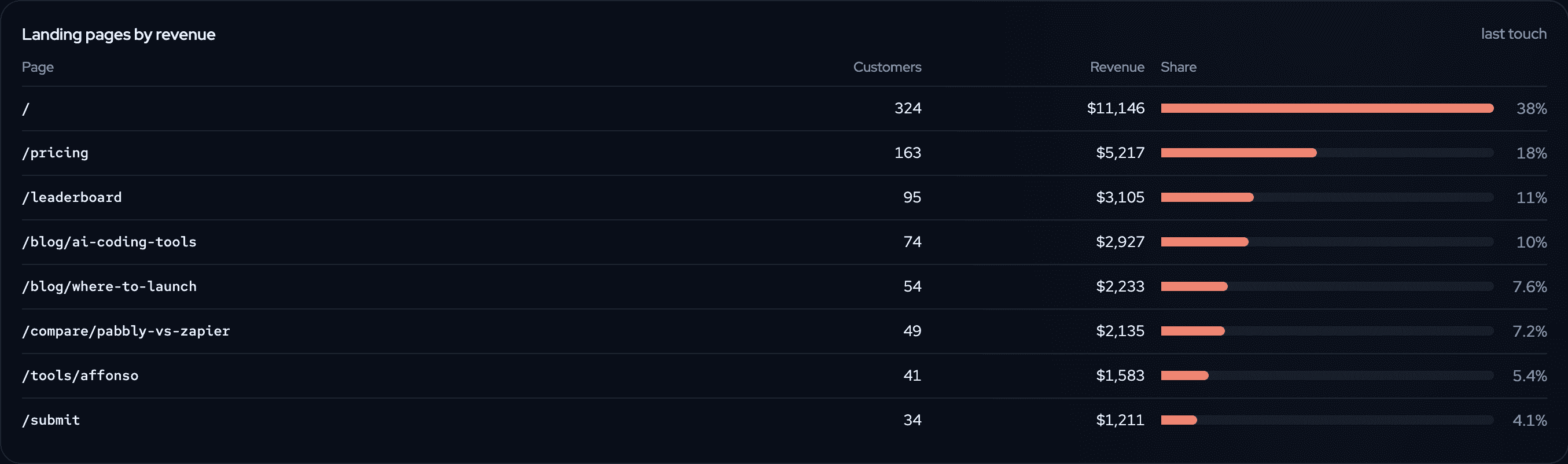Select the $3,105 leaderboard revenue cell

1120,197
